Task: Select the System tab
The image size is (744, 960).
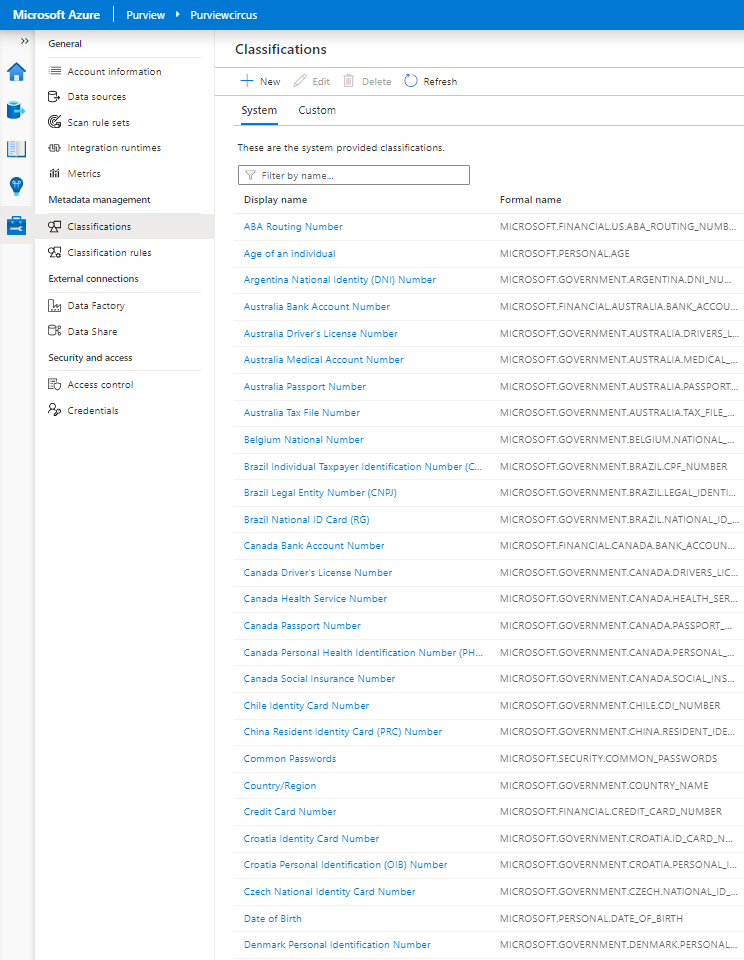Action: pos(259,110)
